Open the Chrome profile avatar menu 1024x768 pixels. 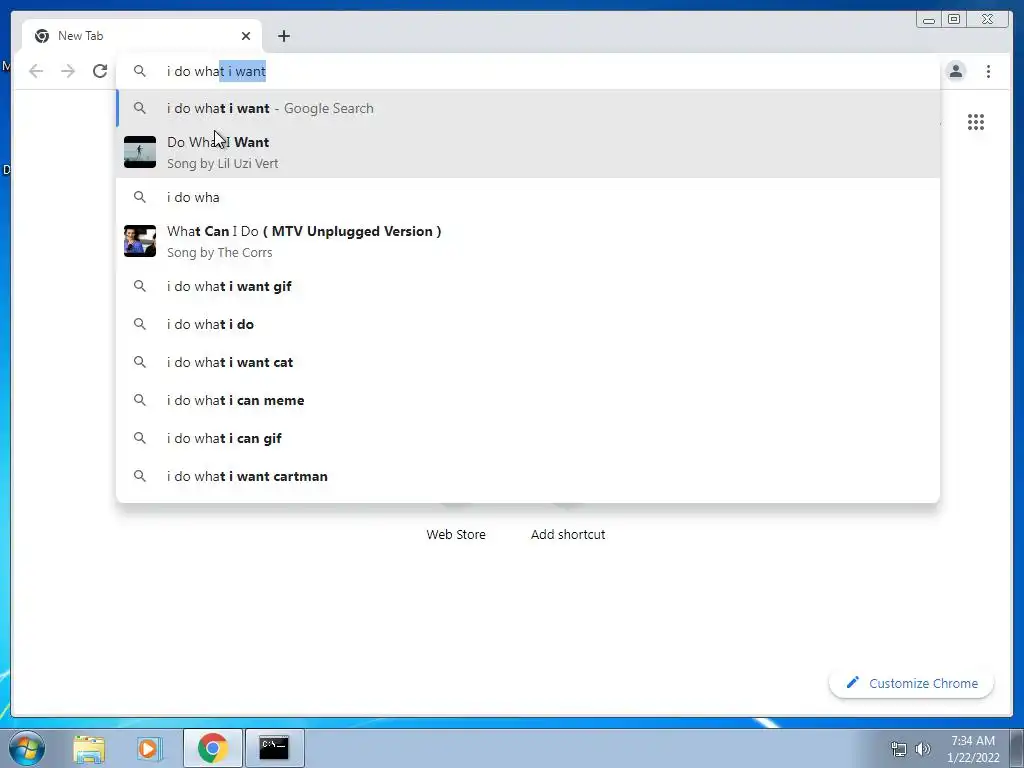955,71
